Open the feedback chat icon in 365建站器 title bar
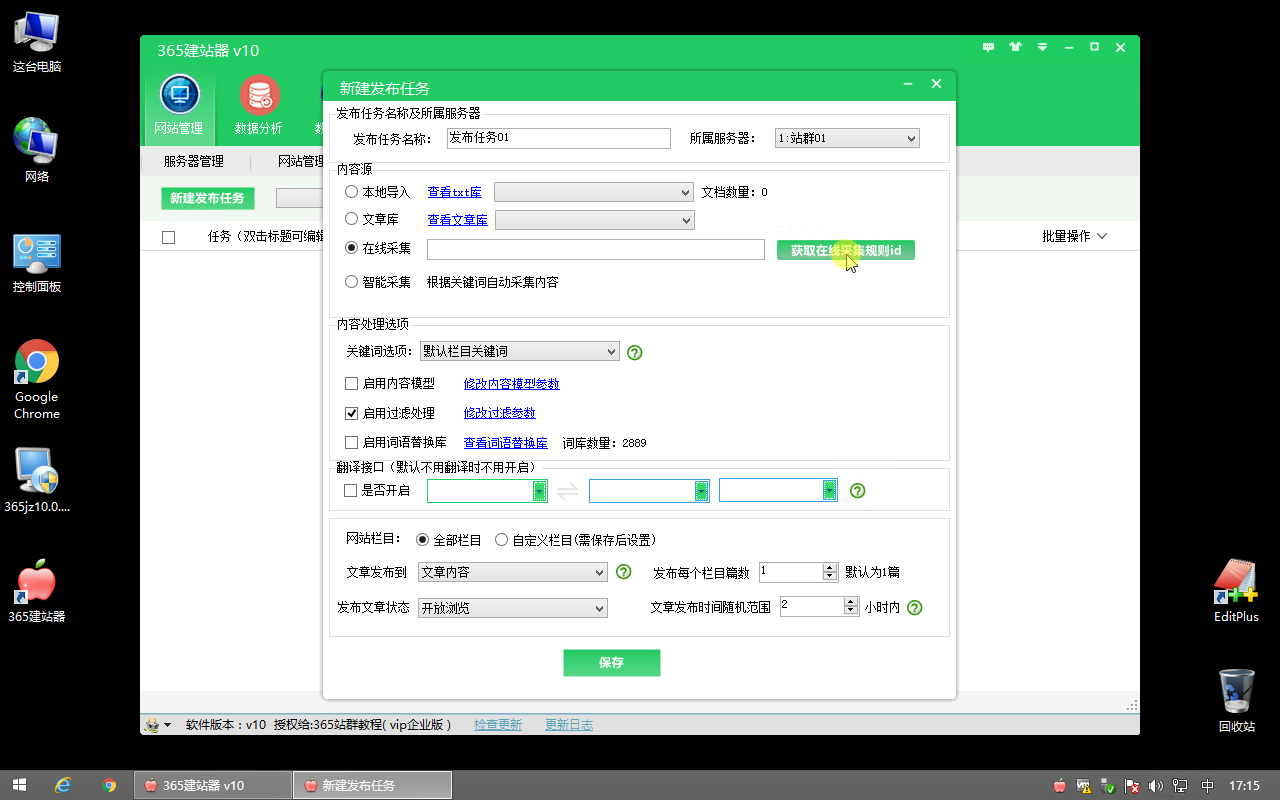Viewport: 1280px width, 800px height. (x=989, y=47)
